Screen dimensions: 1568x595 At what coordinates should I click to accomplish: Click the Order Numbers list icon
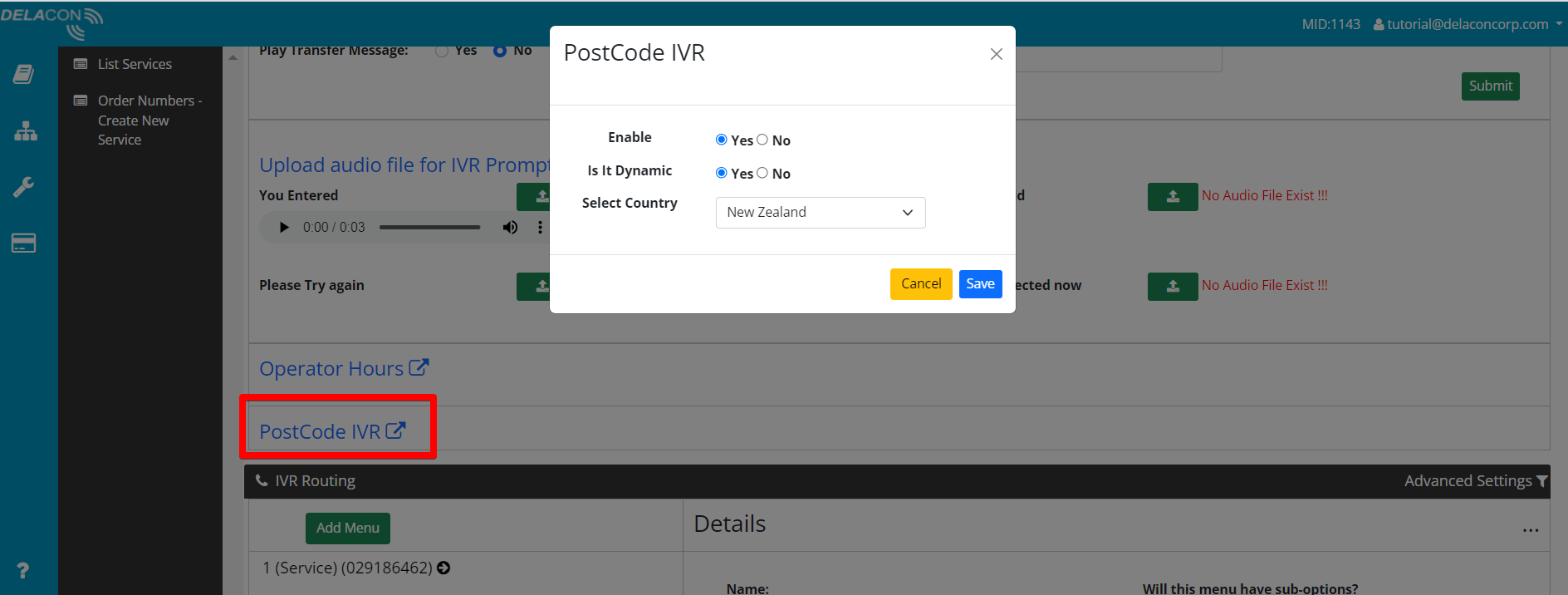[81, 101]
